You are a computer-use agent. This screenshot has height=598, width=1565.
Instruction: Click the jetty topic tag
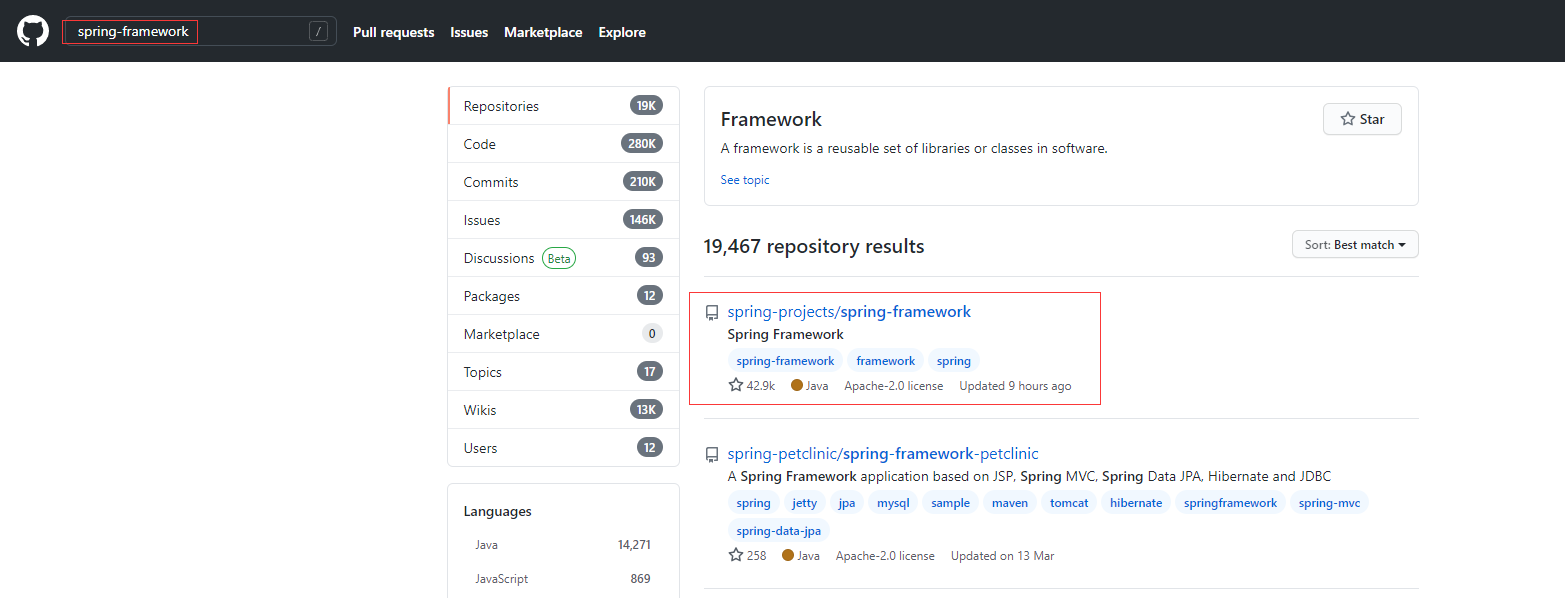point(804,503)
